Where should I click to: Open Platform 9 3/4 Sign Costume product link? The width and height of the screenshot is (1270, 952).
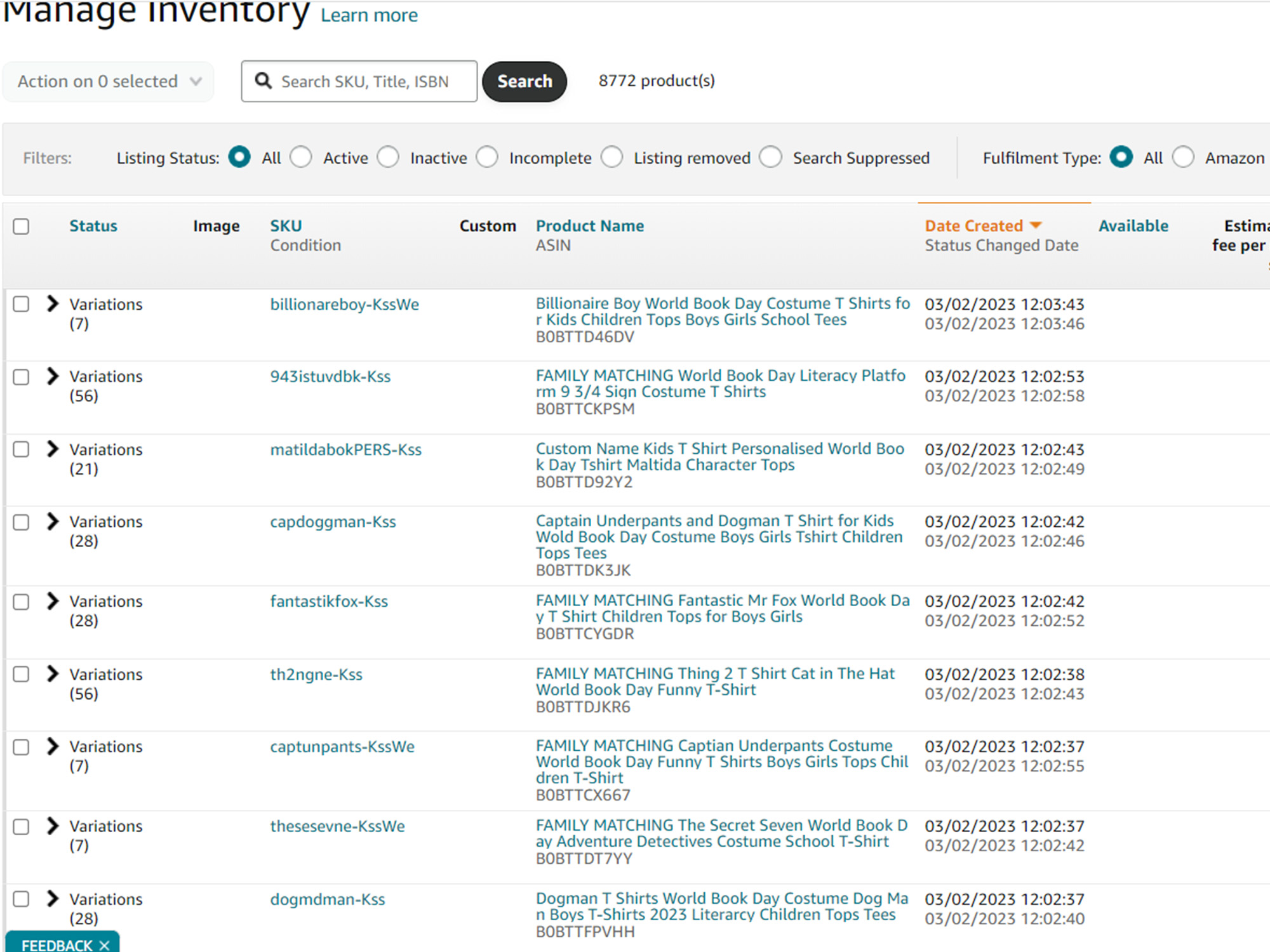click(x=721, y=384)
